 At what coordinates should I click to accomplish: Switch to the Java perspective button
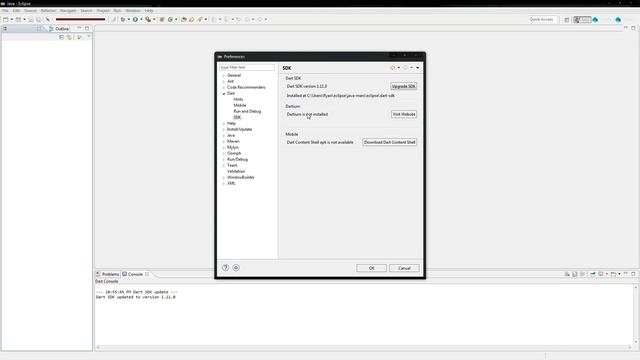[x=582, y=20]
